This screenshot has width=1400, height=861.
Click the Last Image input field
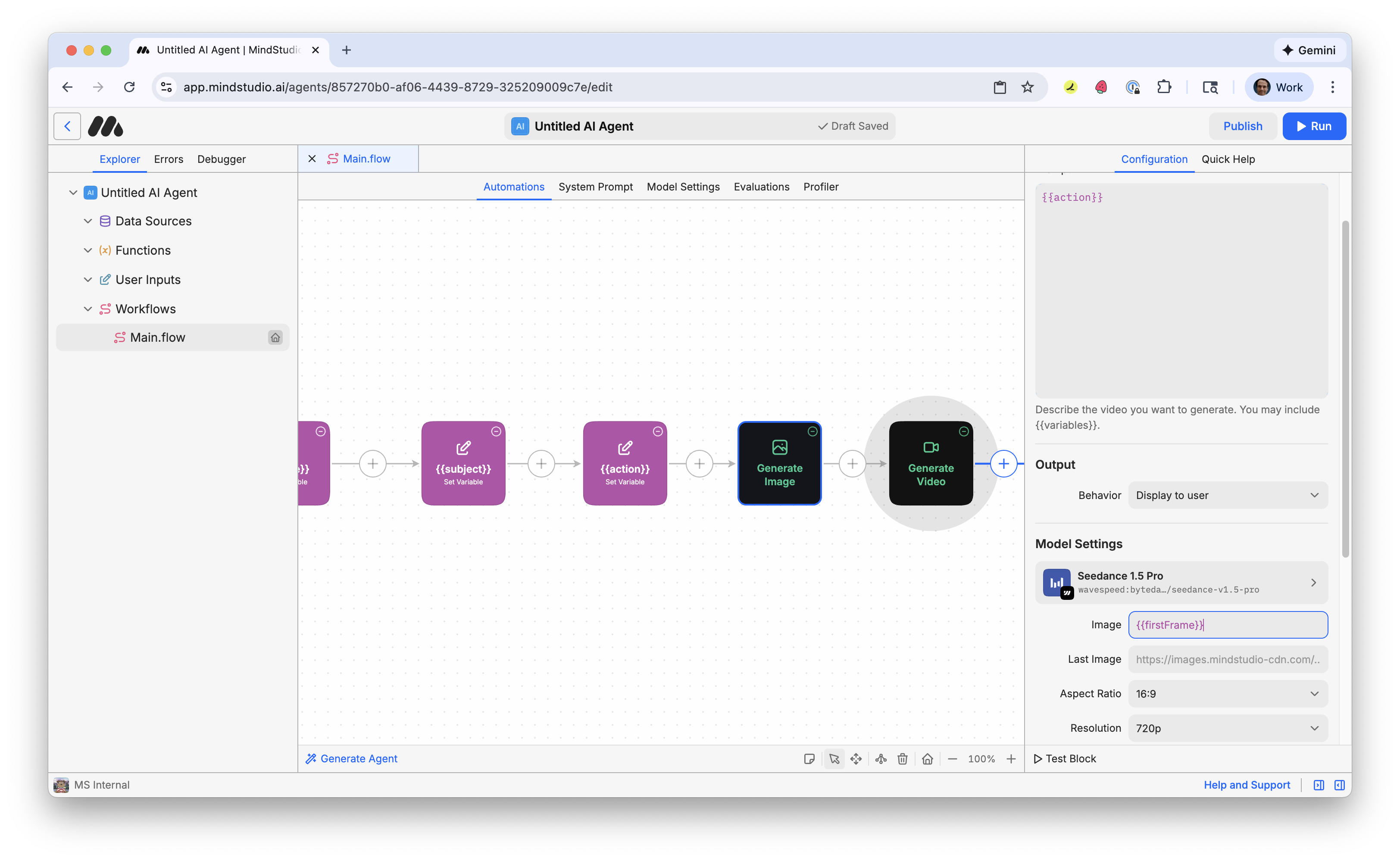[x=1228, y=659]
